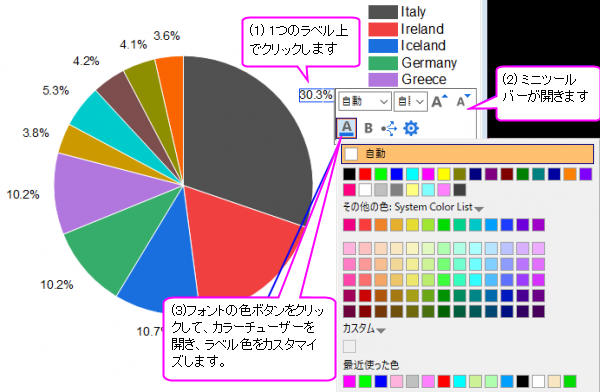Select the 10.2% label beside the purple slice
Screen dimensions: 600x392
(x=23, y=195)
